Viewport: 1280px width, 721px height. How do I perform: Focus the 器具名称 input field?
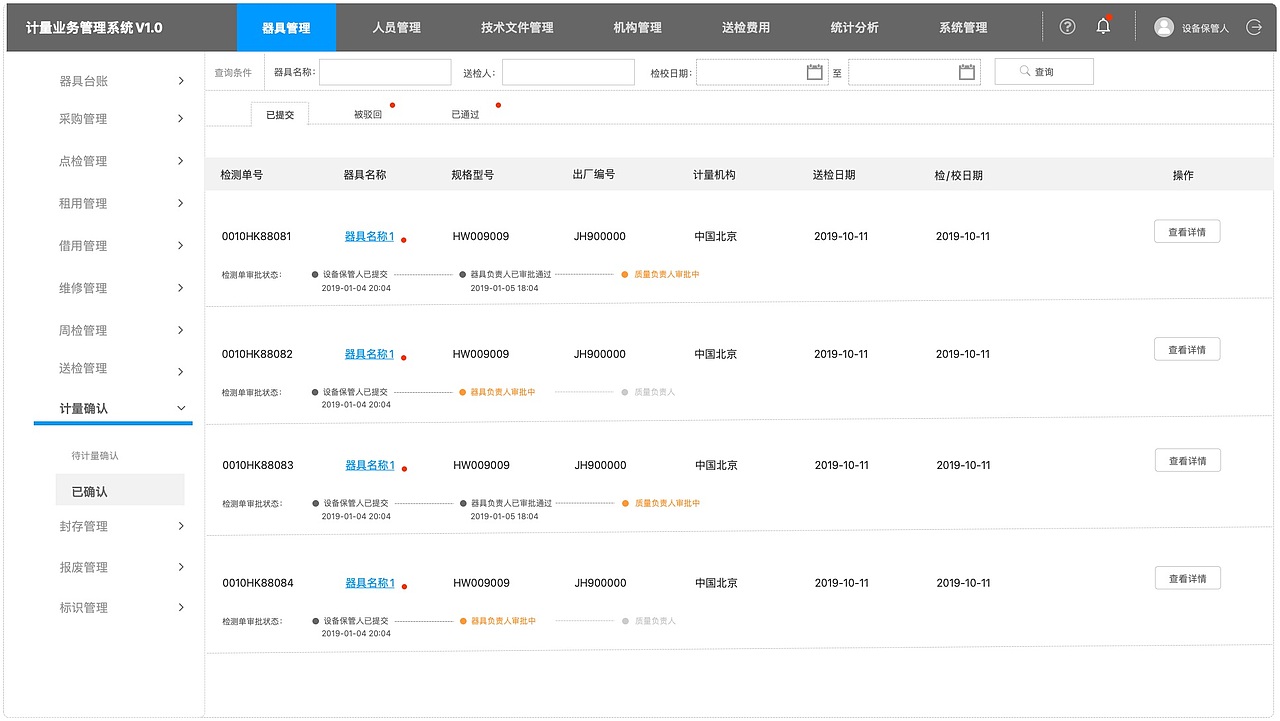point(385,72)
